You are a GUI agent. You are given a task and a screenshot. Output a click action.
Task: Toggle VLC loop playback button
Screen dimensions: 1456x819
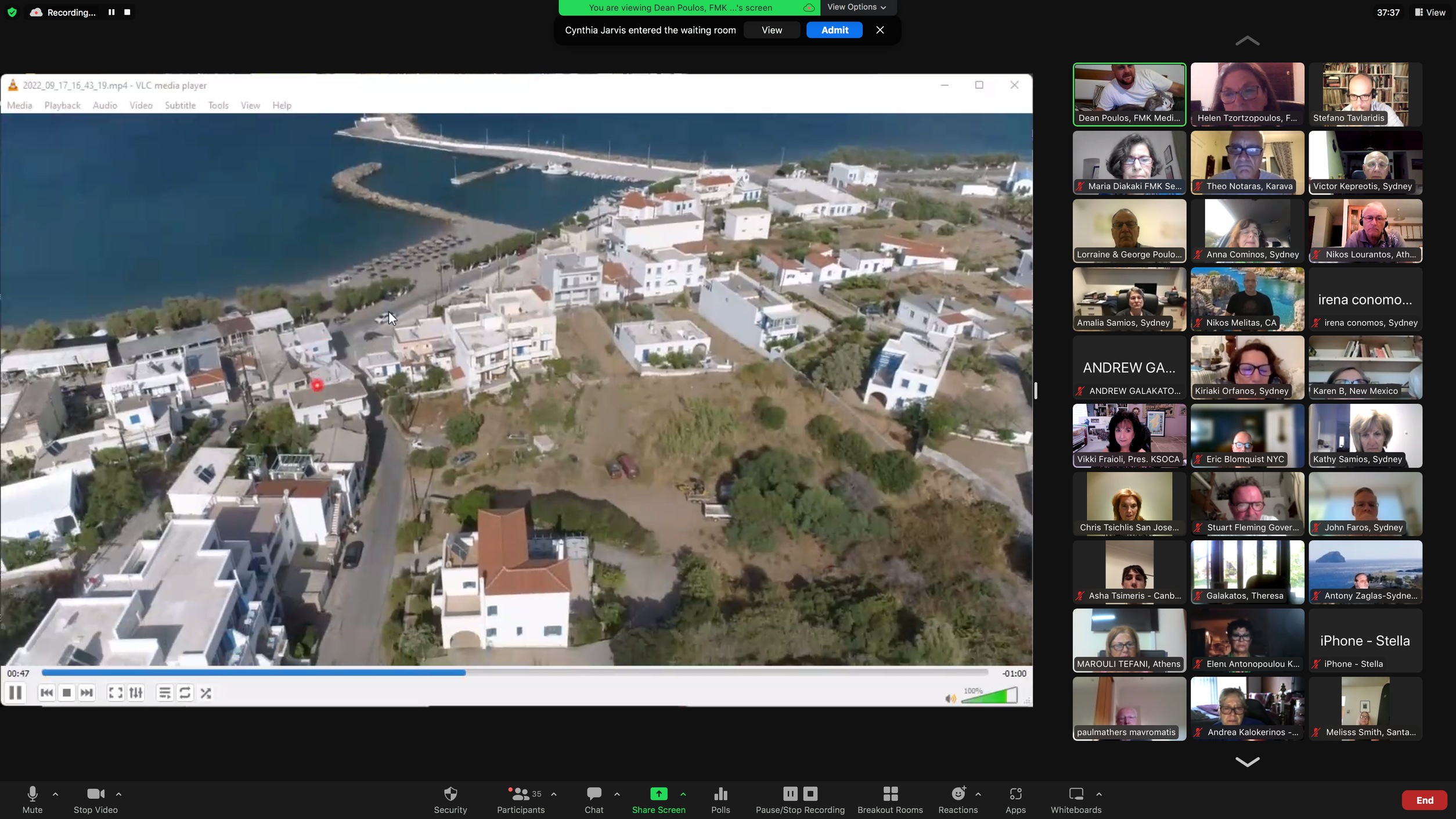[185, 693]
